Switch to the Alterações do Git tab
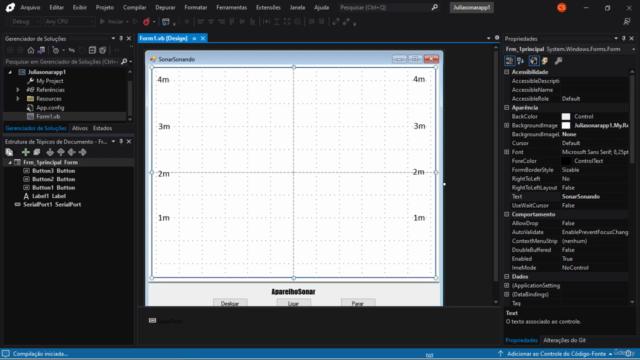The width and height of the screenshot is (640, 360). (564, 340)
